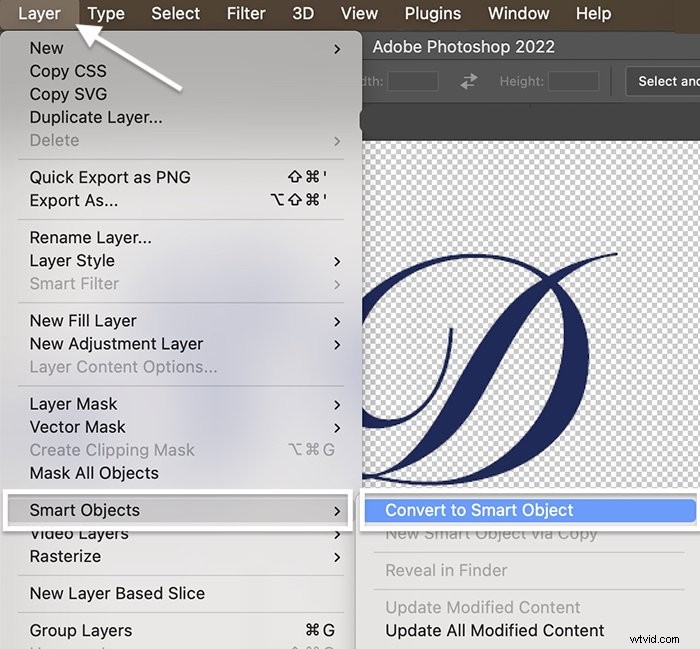Screen dimensions: 700x649
Task: Click the Width input field
Action: tap(412, 81)
